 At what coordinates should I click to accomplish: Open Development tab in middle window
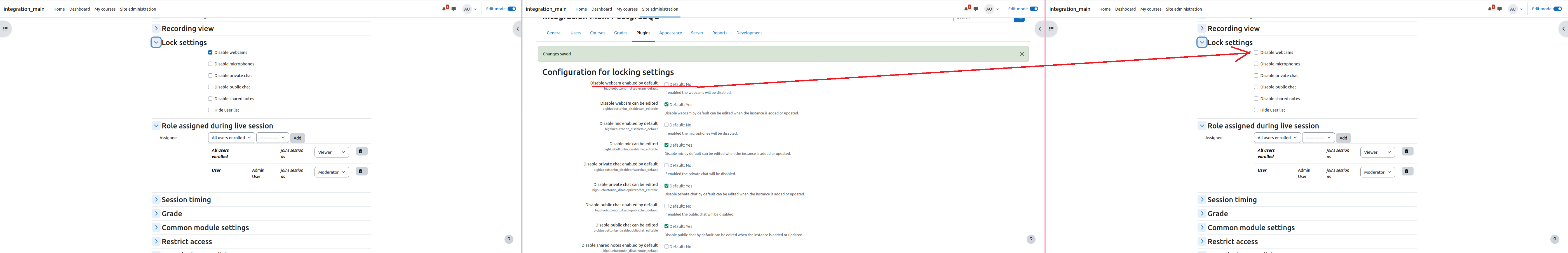[x=749, y=33]
